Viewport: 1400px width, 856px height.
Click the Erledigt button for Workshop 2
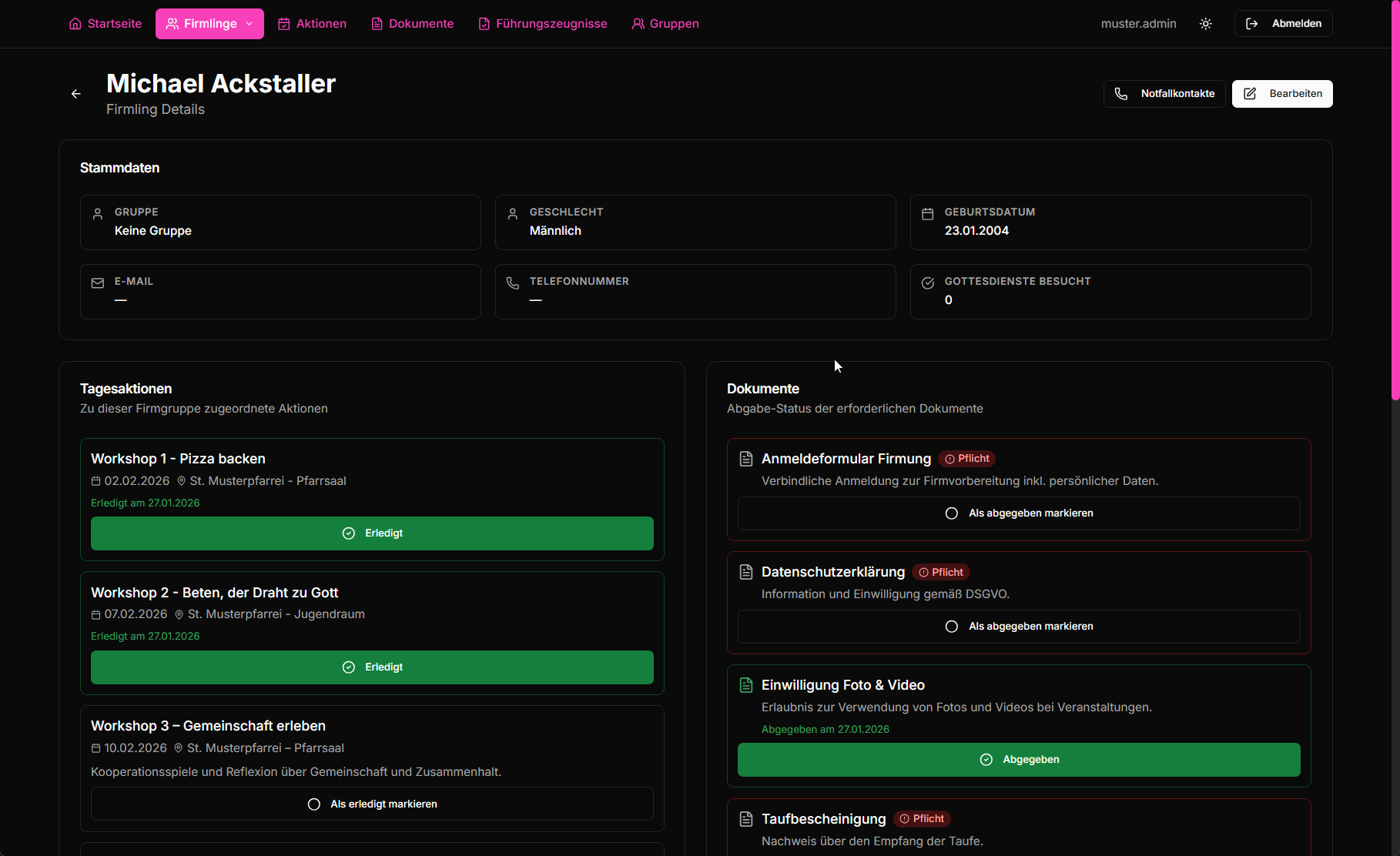[372, 667]
